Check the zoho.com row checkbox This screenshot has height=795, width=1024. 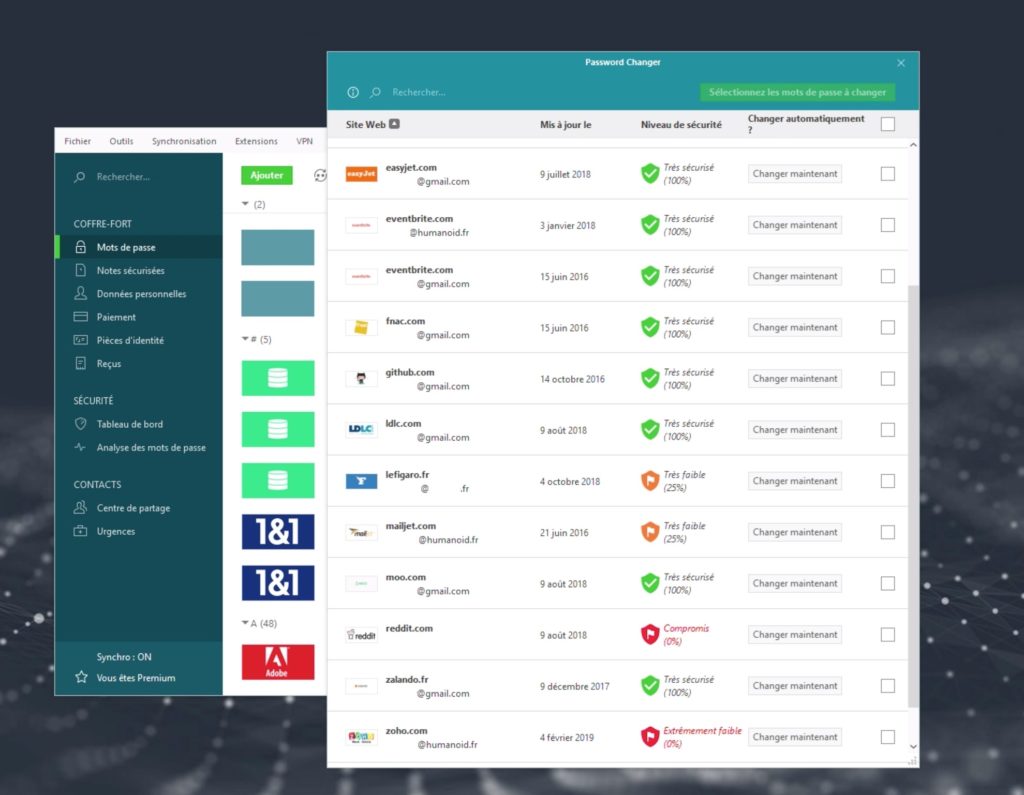pyautogui.click(x=888, y=737)
